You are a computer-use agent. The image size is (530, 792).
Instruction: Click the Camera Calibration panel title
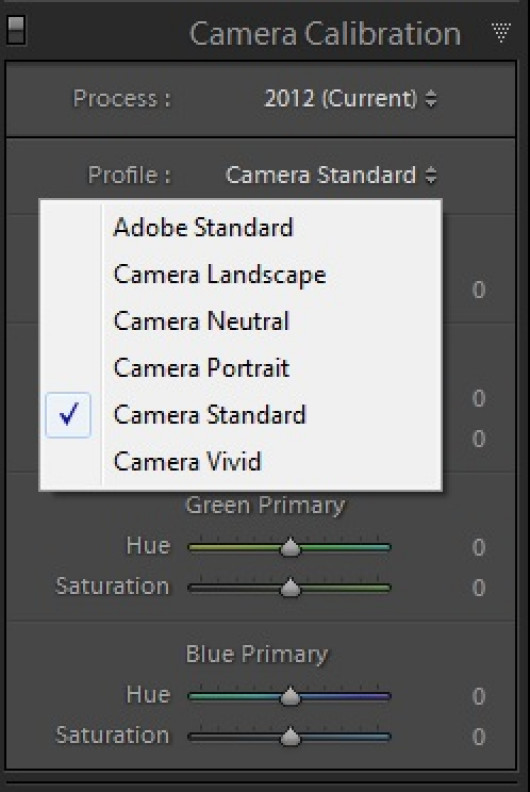pyautogui.click(x=325, y=34)
